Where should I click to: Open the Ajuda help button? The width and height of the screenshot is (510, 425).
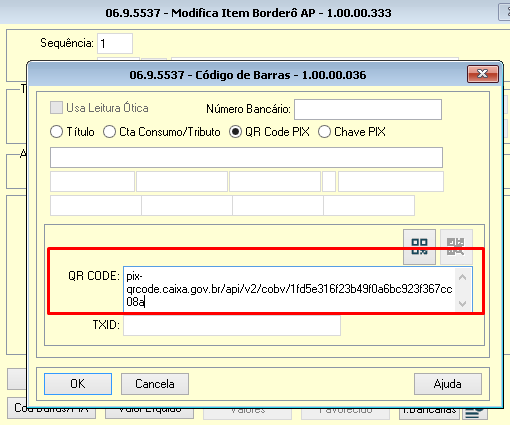pyautogui.click(x=448, y=384)
